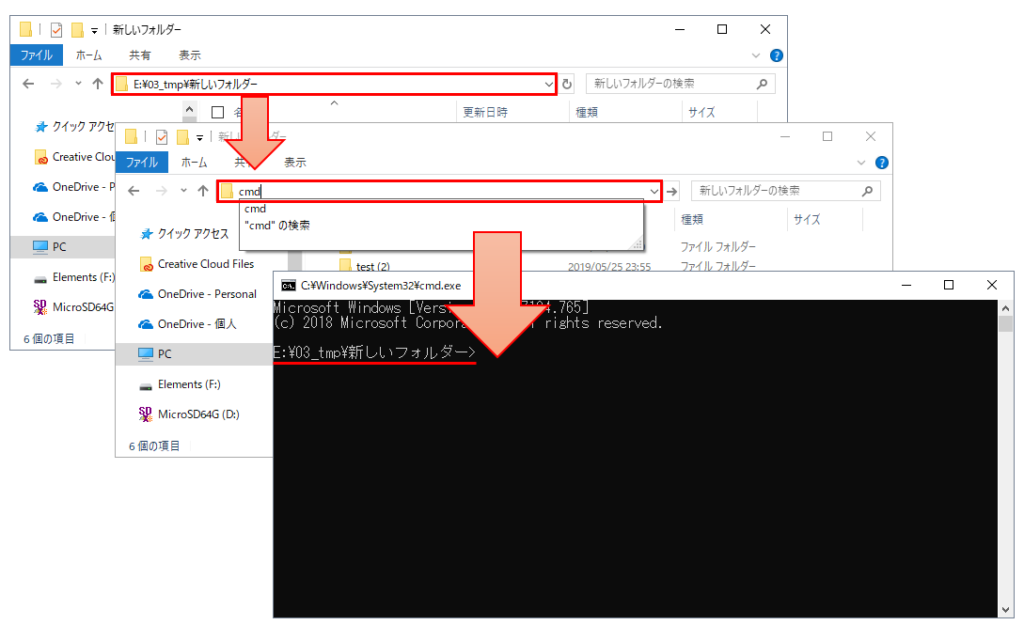The image size is (1024, 625).
Task: Sort by 種類 column in the back window
Action: pyautogui.click(x=586, y=112)
